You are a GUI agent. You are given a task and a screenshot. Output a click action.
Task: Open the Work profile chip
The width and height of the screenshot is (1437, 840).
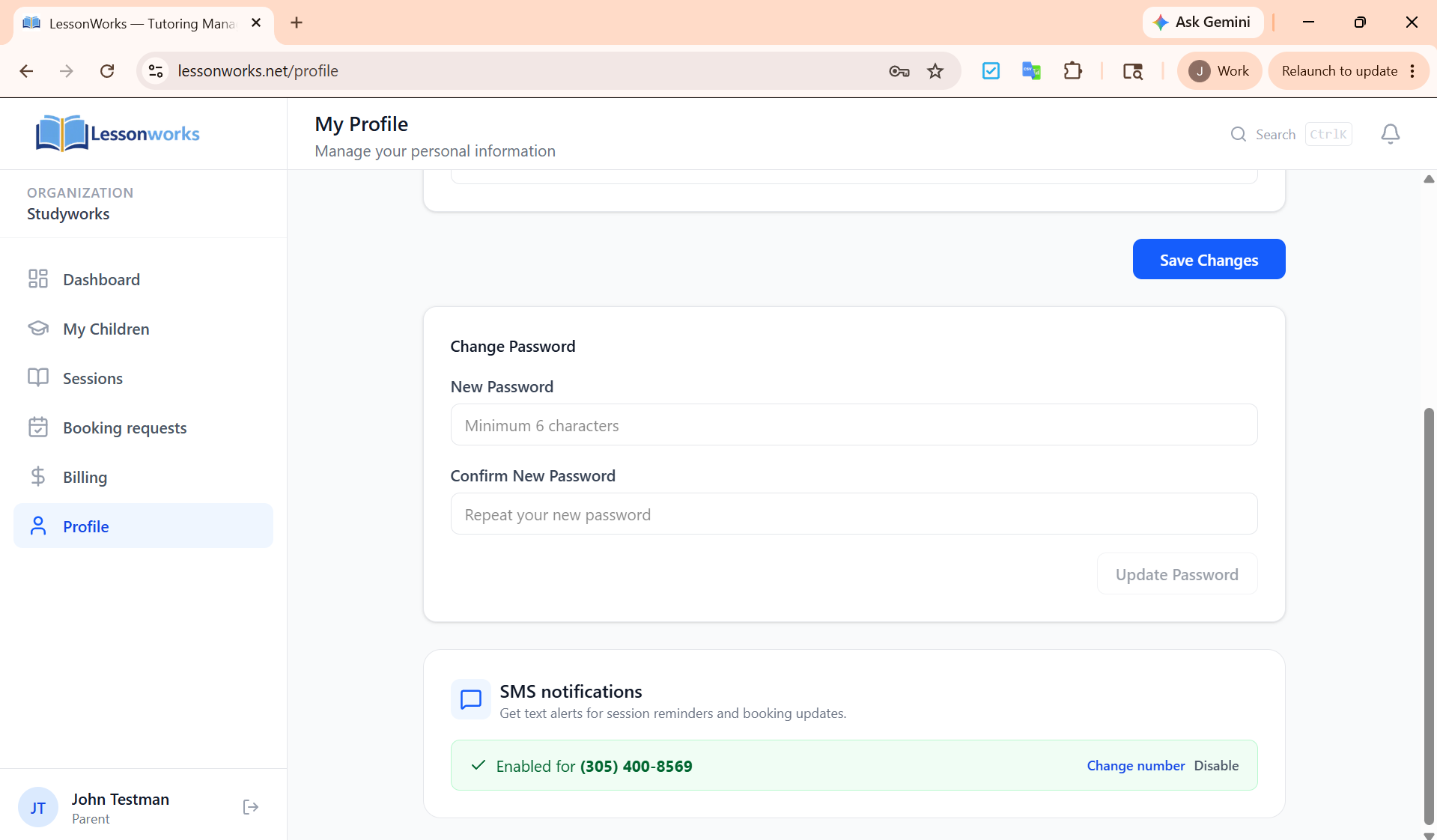tap(1219, 71)
